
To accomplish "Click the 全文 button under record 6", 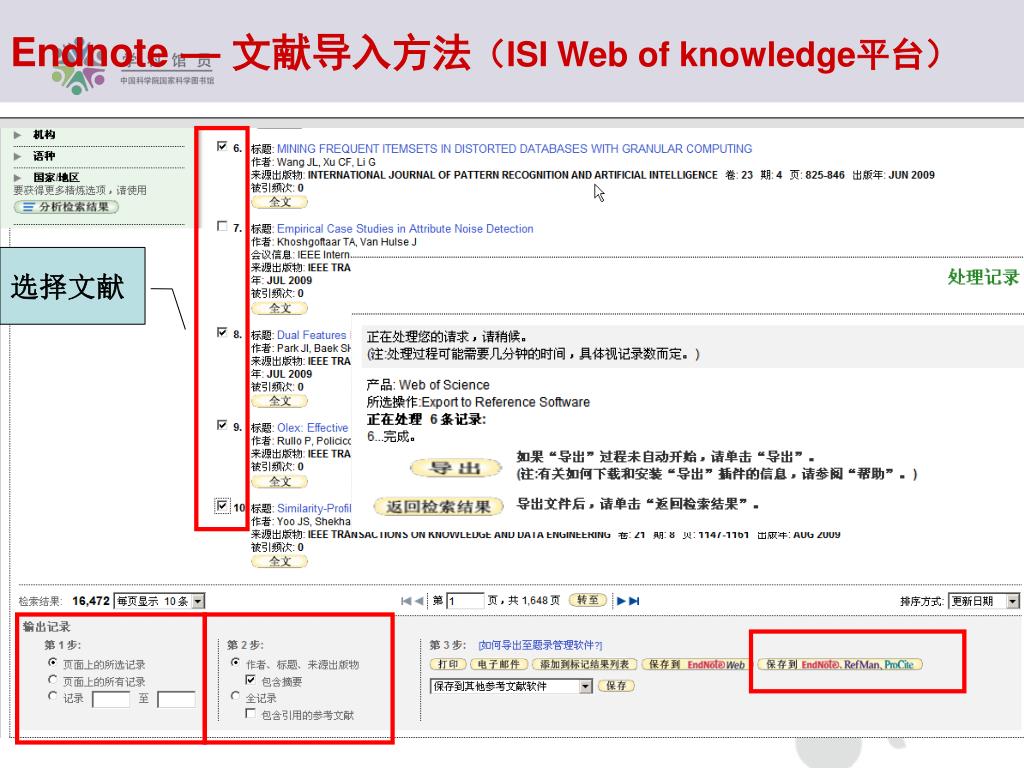I will point(280,202).
